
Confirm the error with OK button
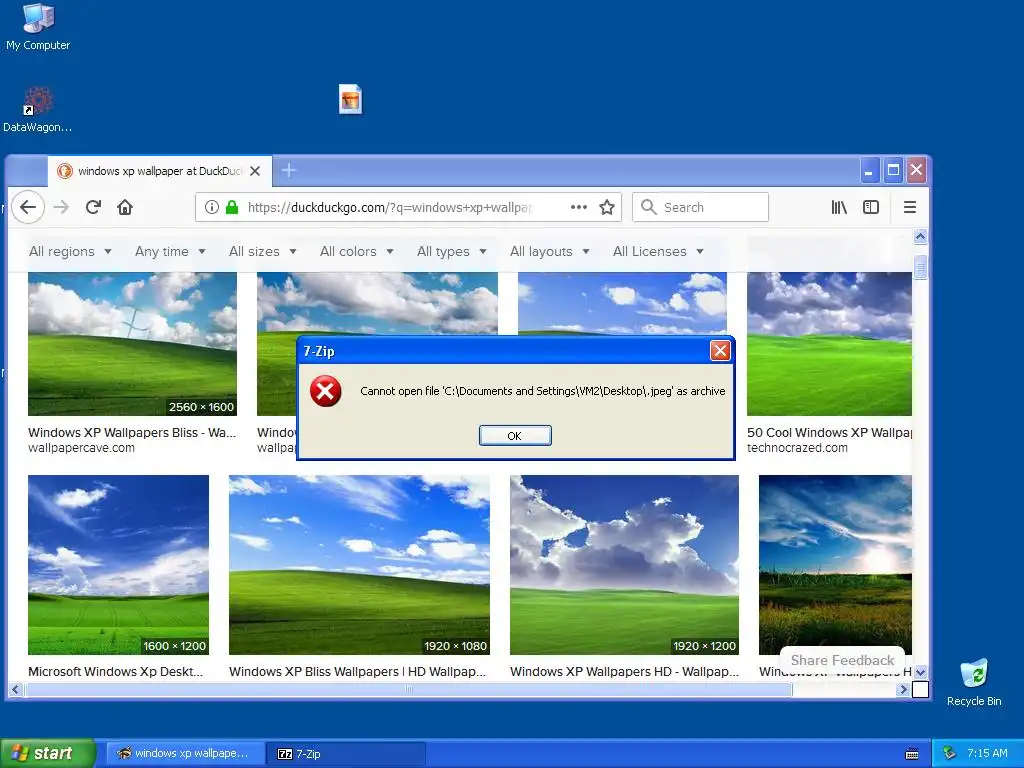(515, 436)
